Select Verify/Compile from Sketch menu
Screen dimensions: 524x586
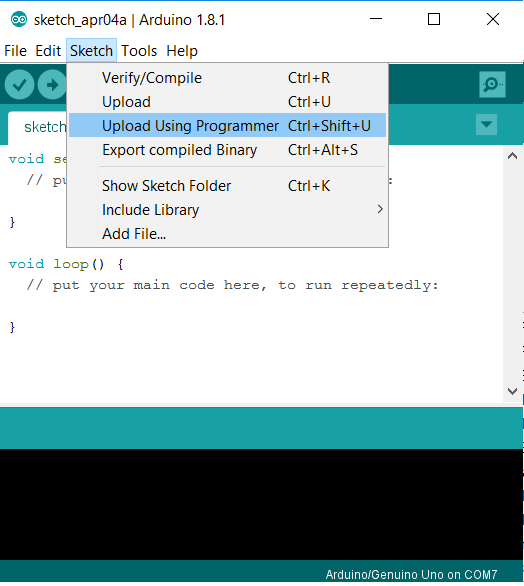click(x=227, y=78)
